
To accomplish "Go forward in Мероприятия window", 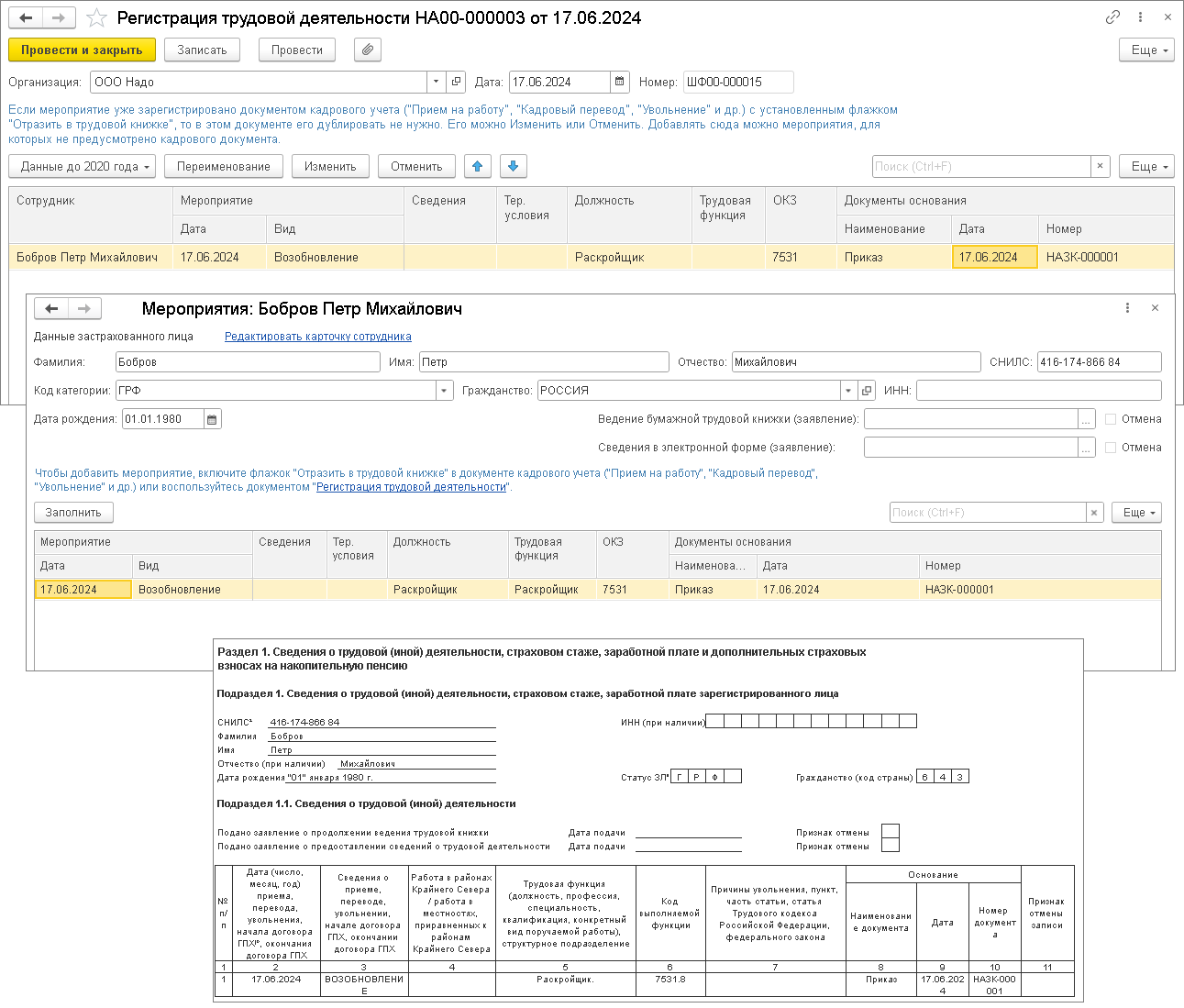I will pyautogui.click(x=84, y=308).
